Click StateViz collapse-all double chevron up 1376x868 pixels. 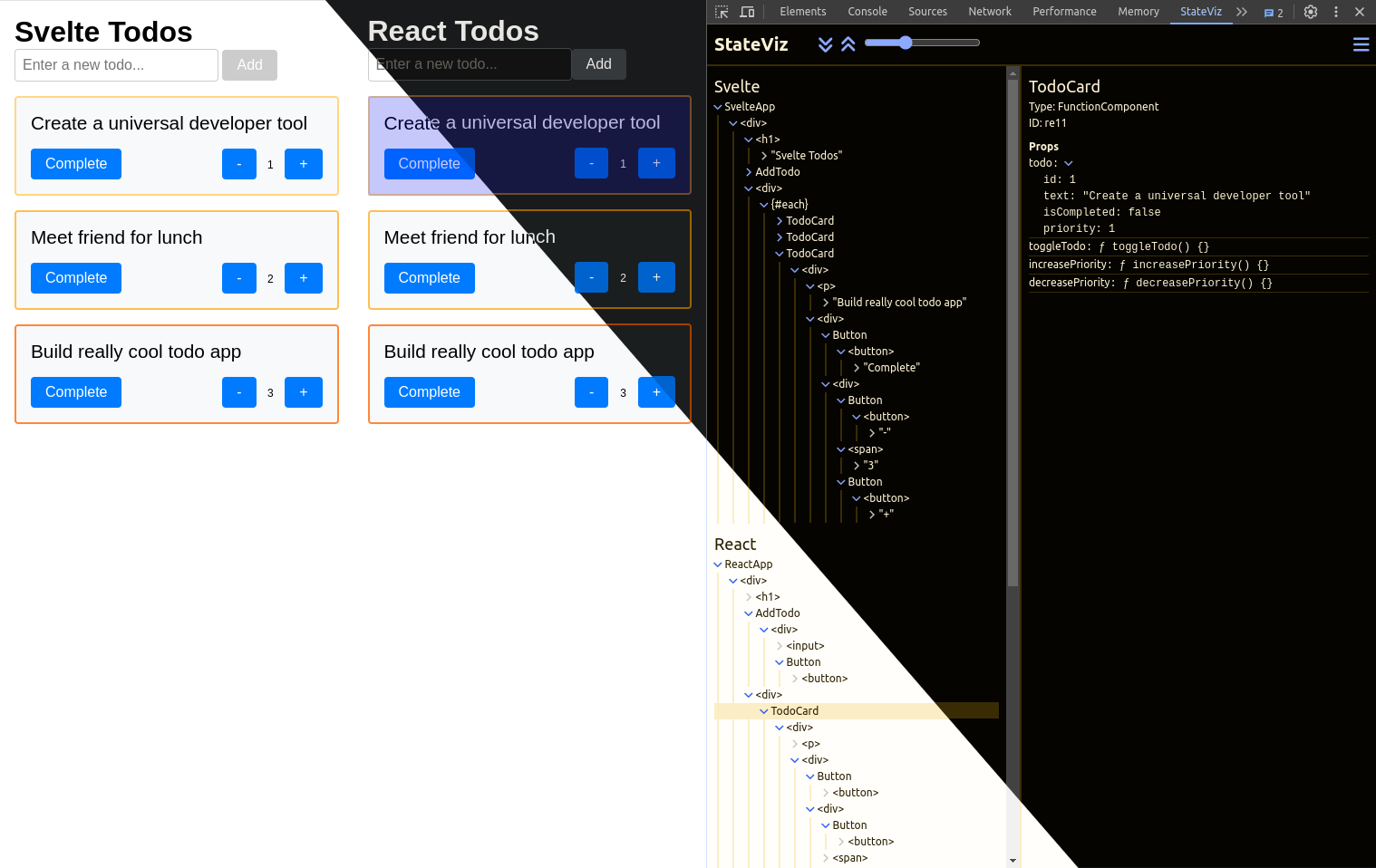[x=848, y=44]
